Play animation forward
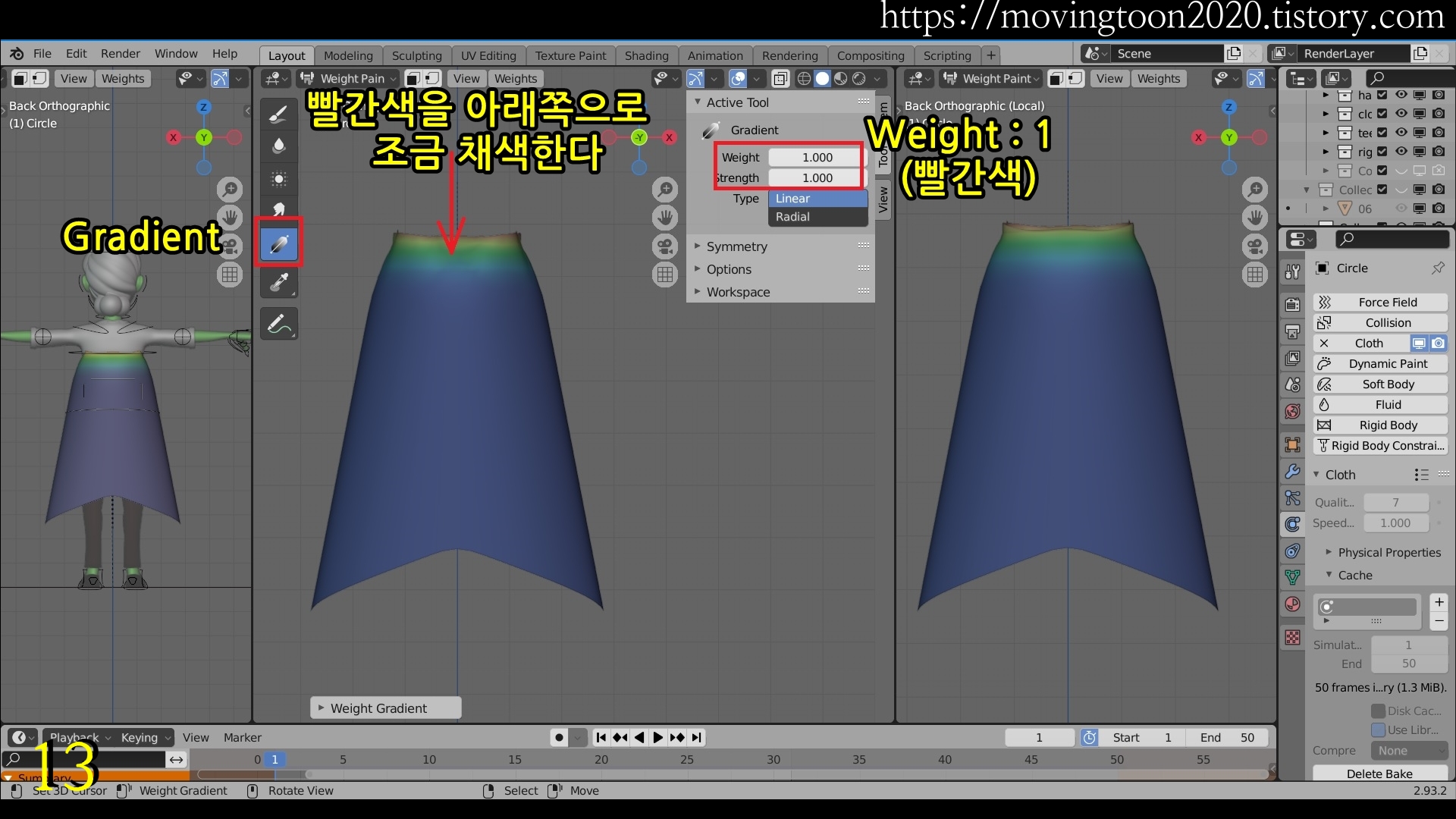 tap(658, 738)
